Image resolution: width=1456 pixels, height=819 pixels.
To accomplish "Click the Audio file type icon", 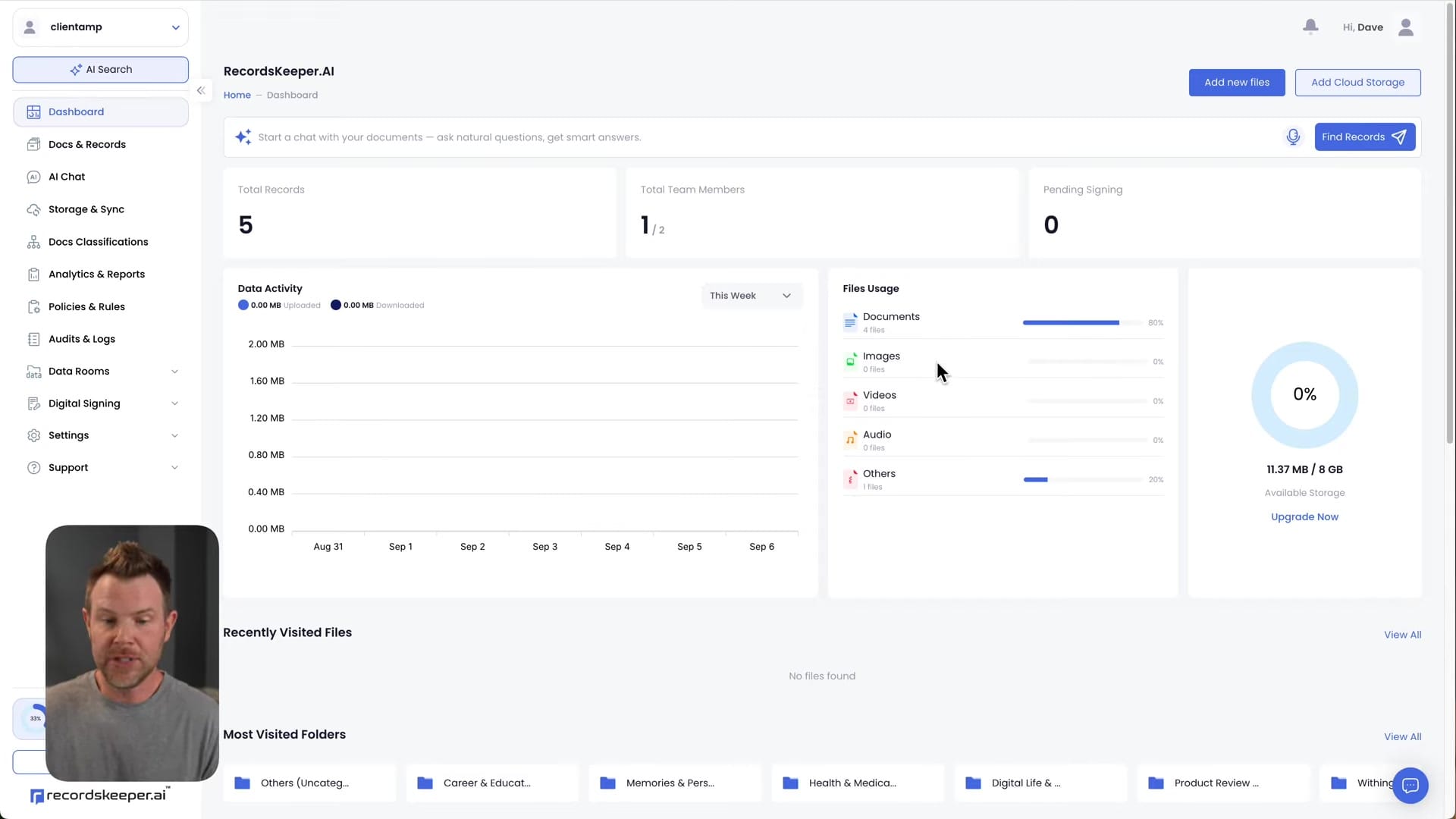I will pyautogui.click(x=851, y=440).
